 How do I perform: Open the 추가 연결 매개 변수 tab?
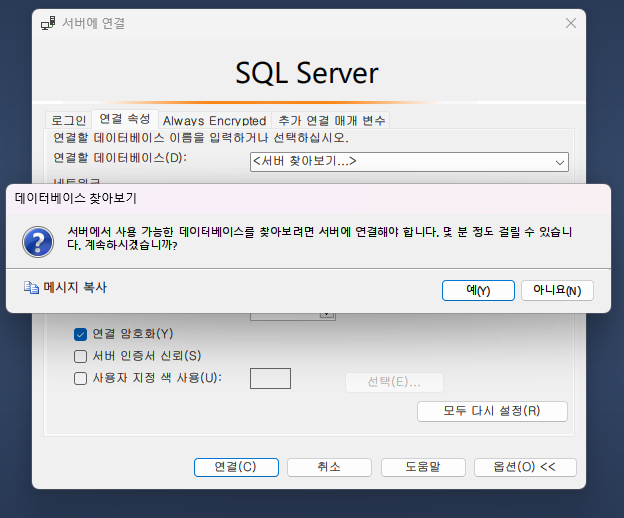point(331,120)
